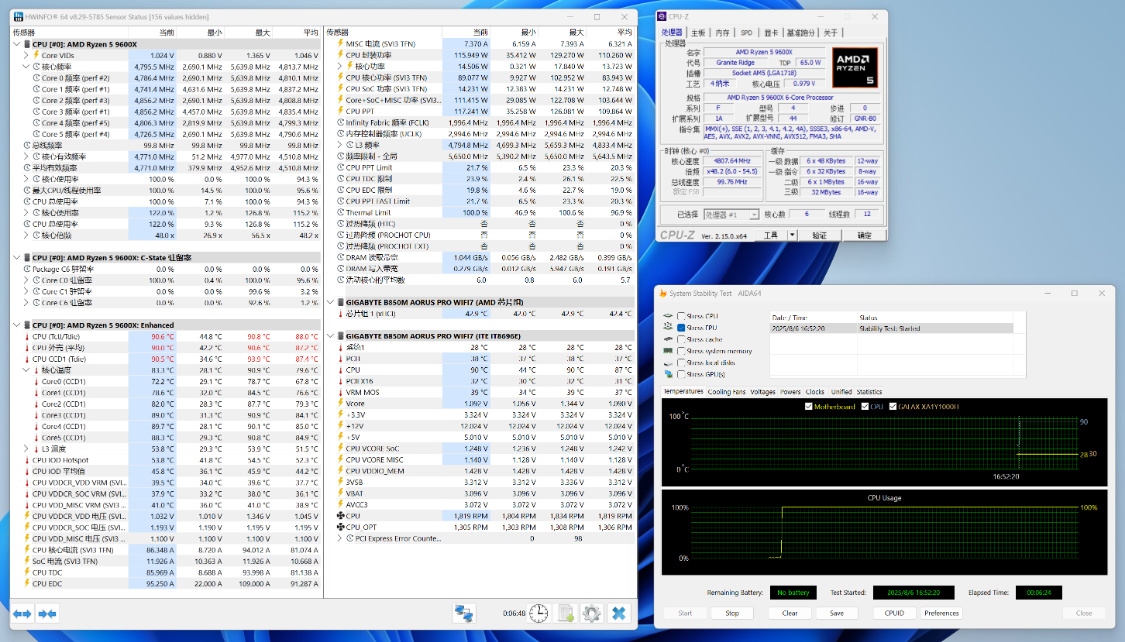Click the collapse columns arrows icon in HWiNFO

tap(47, 612)
